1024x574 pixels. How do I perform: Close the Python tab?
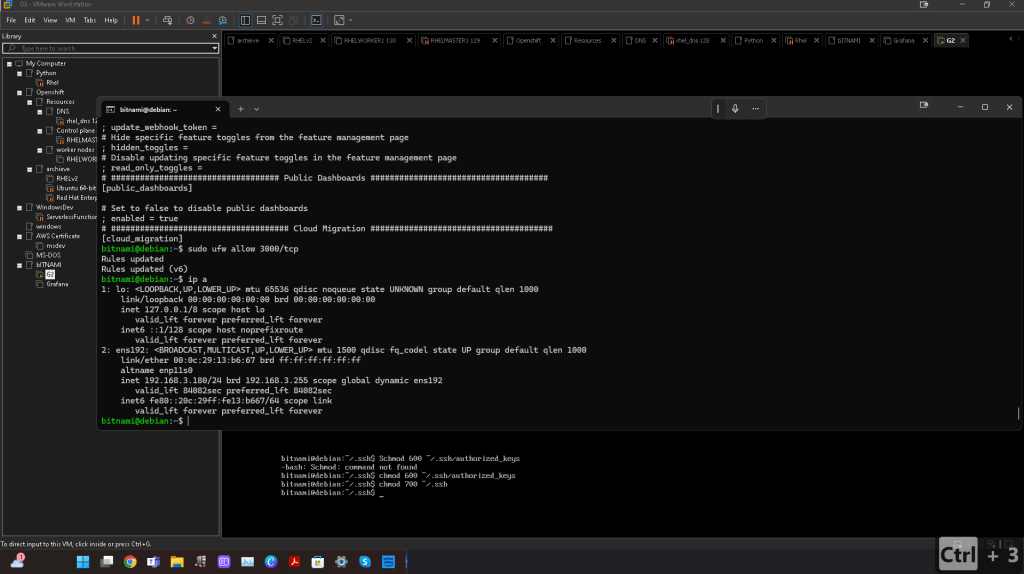[x=774, y=40]
